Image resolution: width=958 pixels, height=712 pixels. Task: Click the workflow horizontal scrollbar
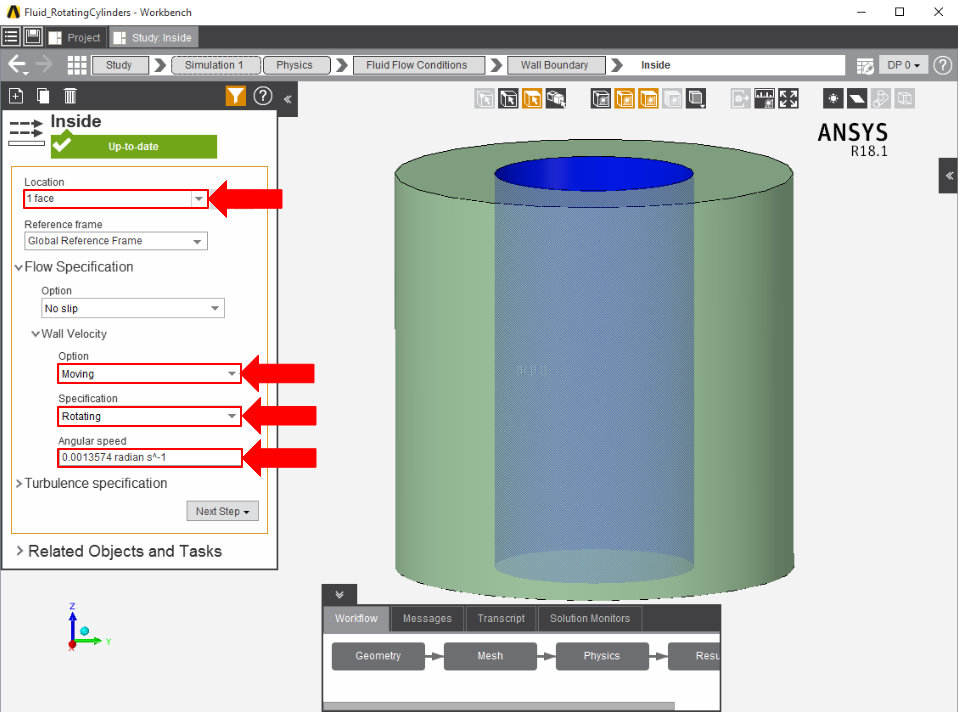(x=499, y=706)
